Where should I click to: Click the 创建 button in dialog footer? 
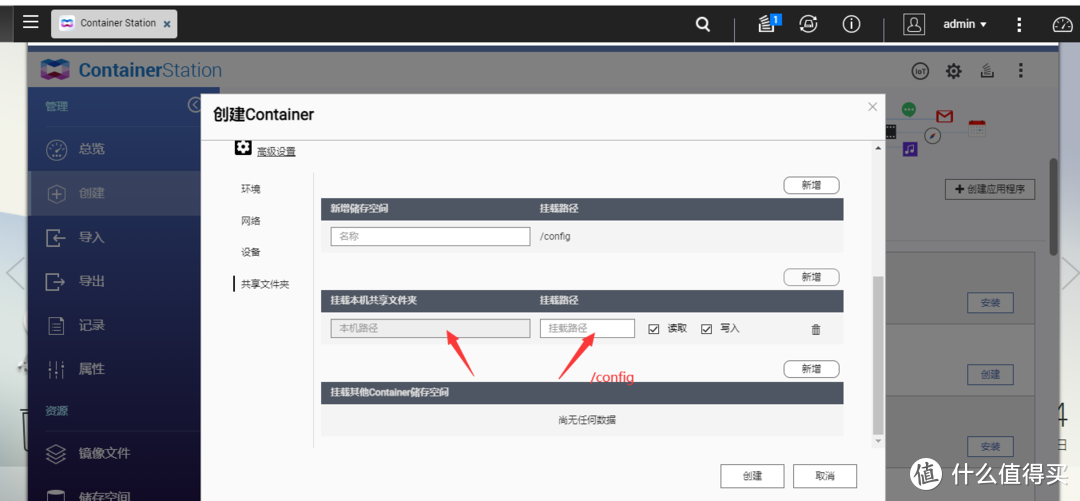[752, 476]
